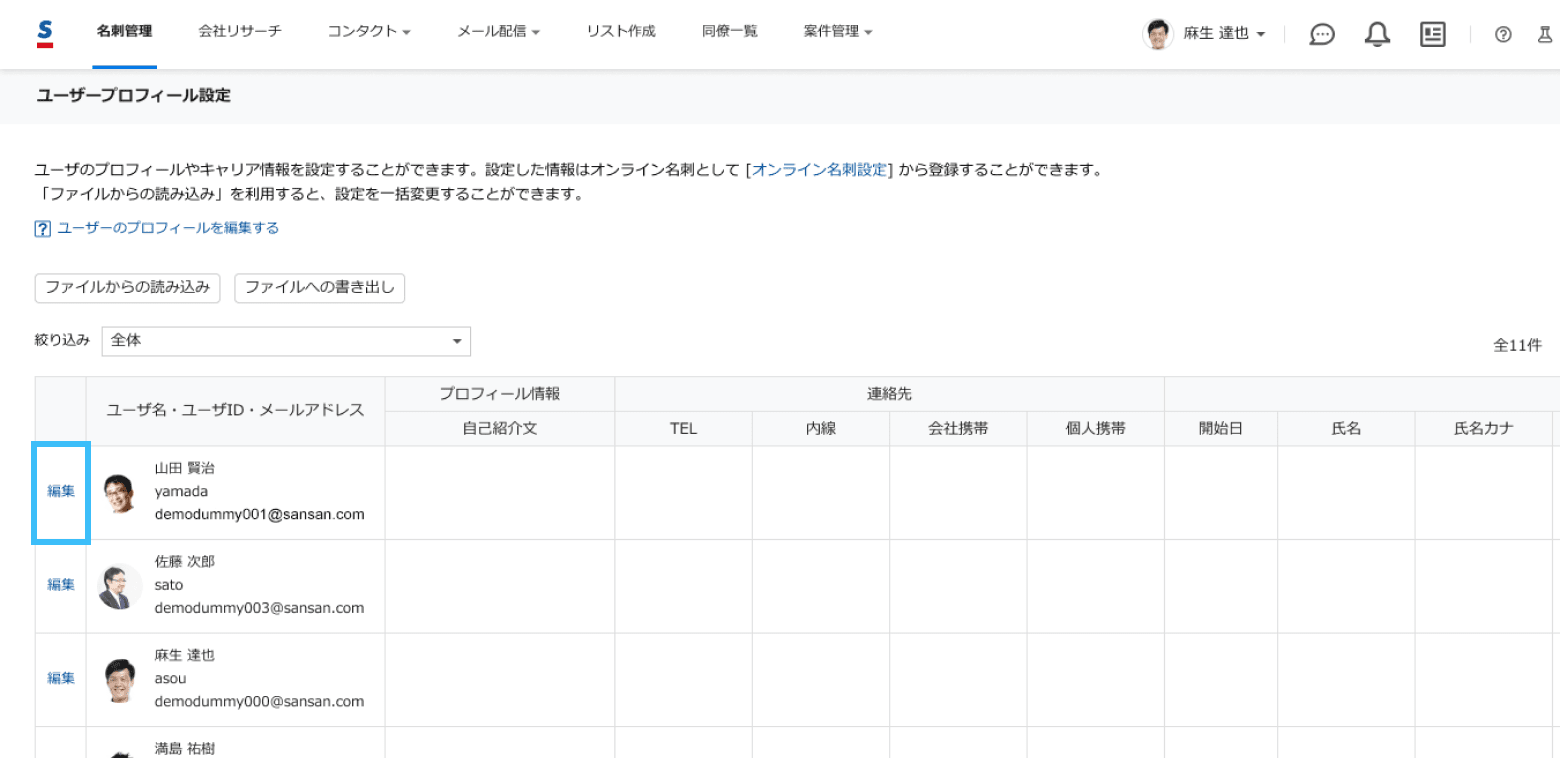Expand the コンタクト menu
The image size is (1560, 758).
pyautogui.click(x=369, y=32)
